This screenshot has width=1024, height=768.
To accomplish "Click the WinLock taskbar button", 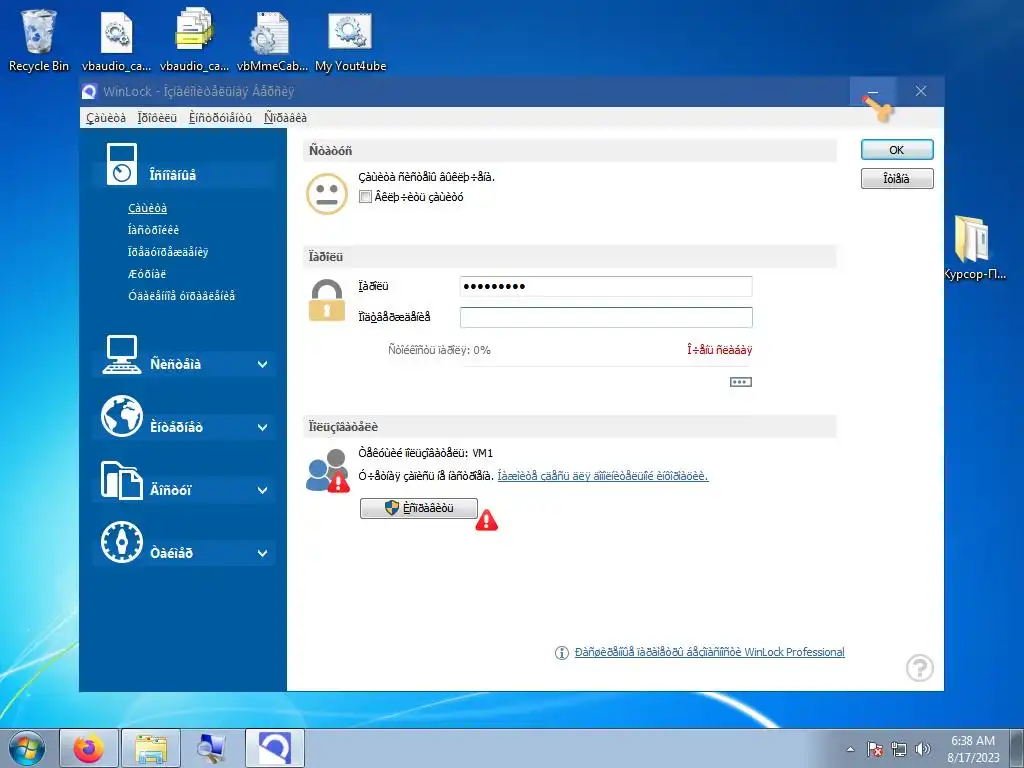I will tap(274, 748).
